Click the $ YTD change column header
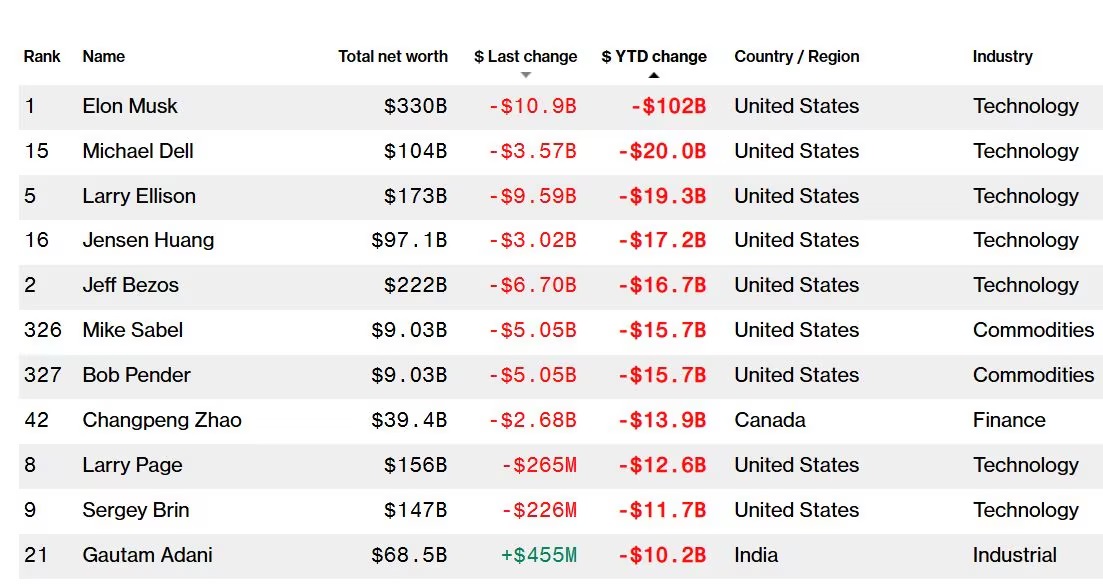The height and width of the screenshot is (586, 1103). [x=654, y=56]
